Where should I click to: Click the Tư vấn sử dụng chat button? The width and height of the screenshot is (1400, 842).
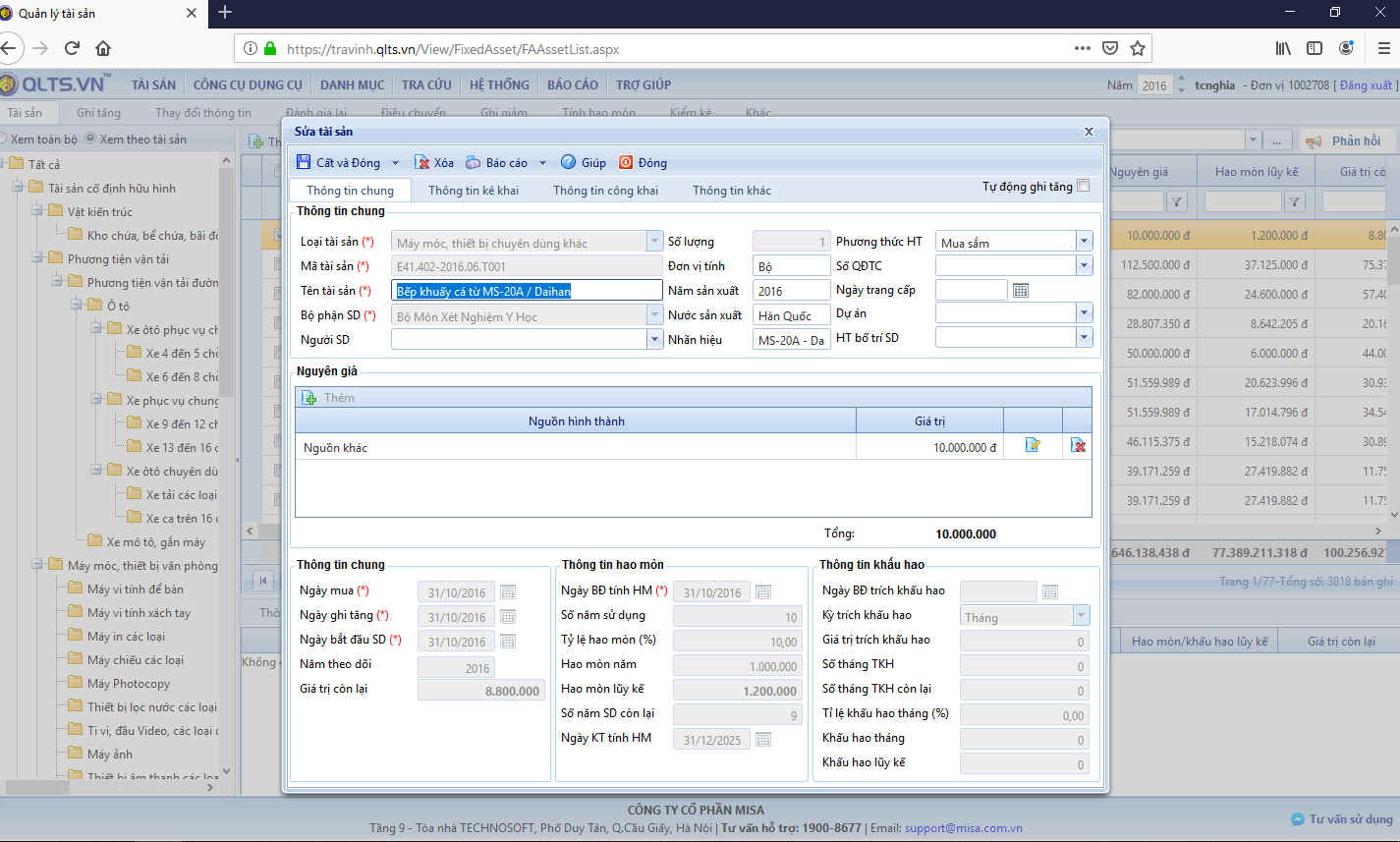point(1342,819)
